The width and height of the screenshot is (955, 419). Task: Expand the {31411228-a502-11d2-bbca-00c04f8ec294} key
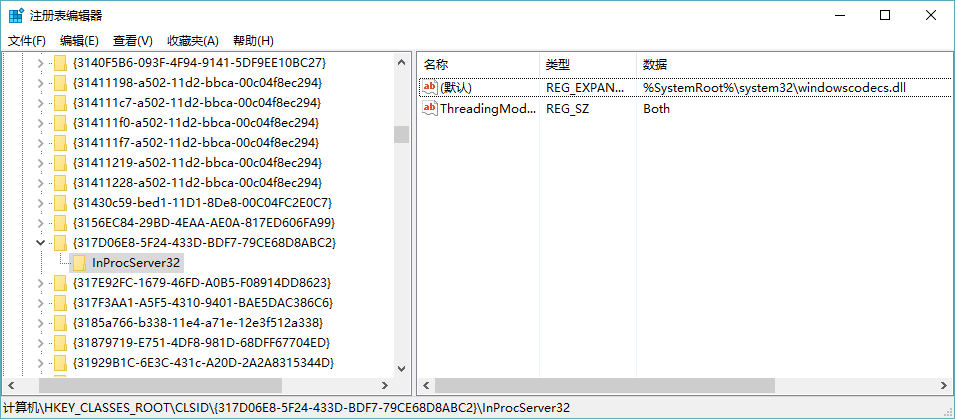40,183
